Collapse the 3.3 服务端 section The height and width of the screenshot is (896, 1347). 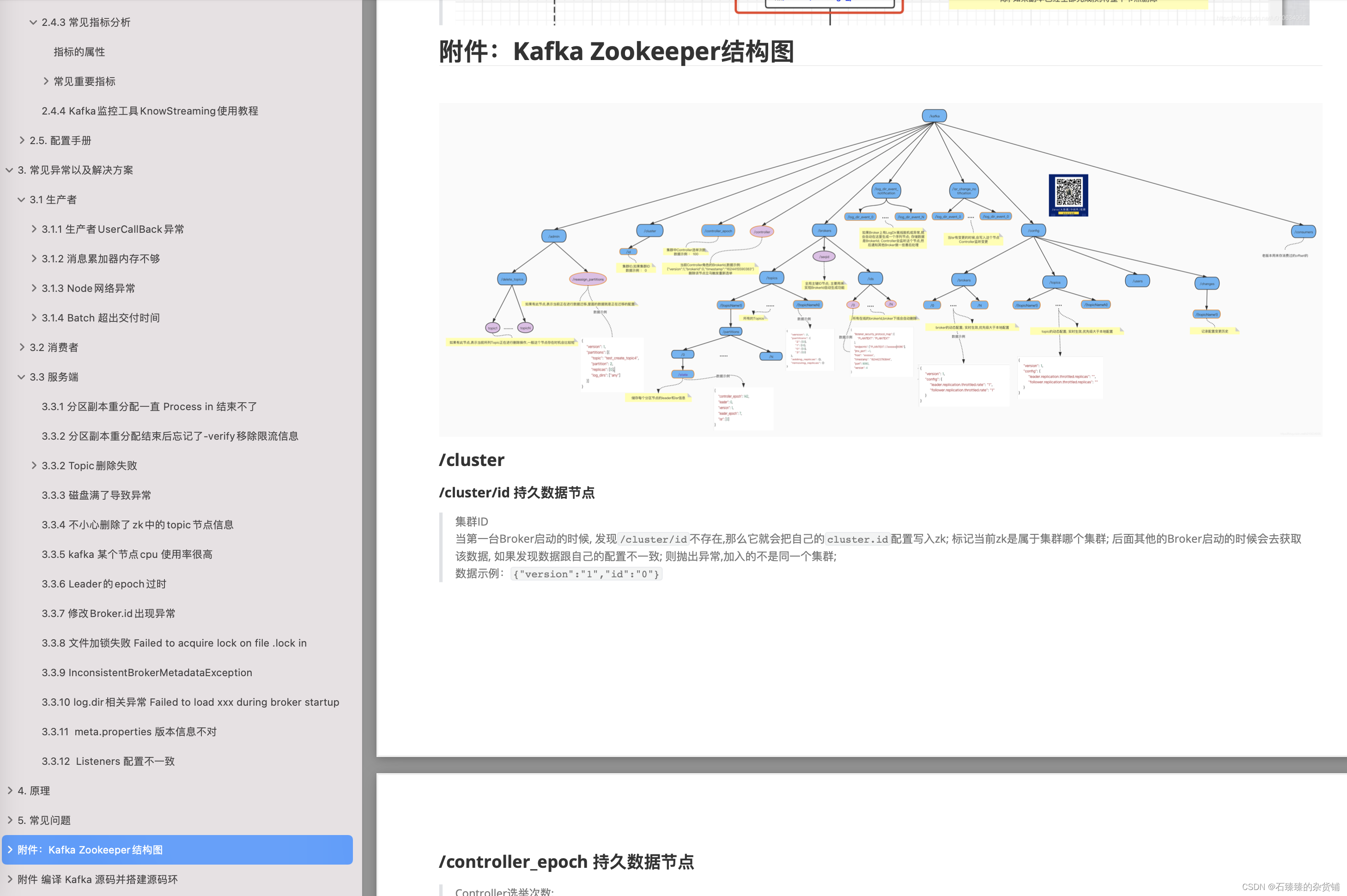(x=22, y=376)
